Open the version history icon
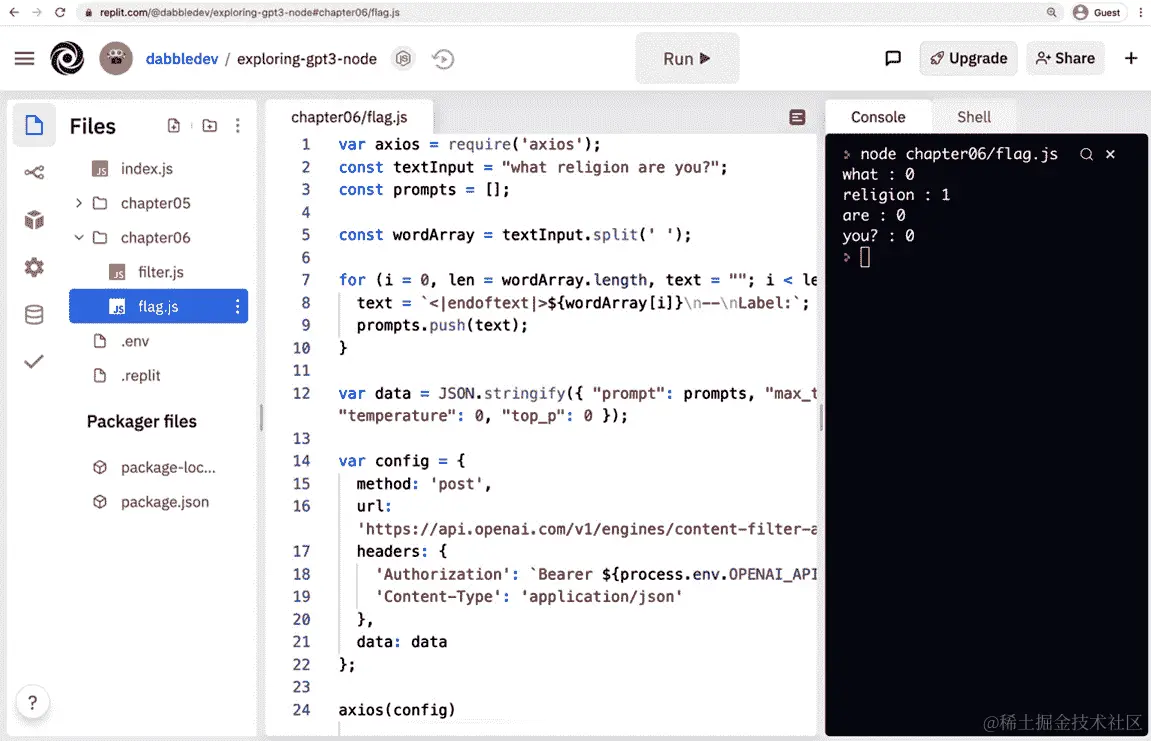Screen dimensions: 1151x741 click(443, 59)
